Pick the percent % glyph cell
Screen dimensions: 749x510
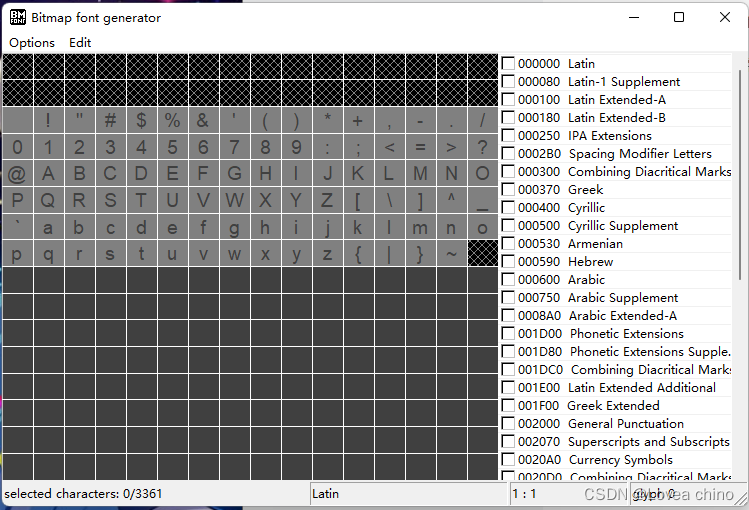(x=173, y=120)
